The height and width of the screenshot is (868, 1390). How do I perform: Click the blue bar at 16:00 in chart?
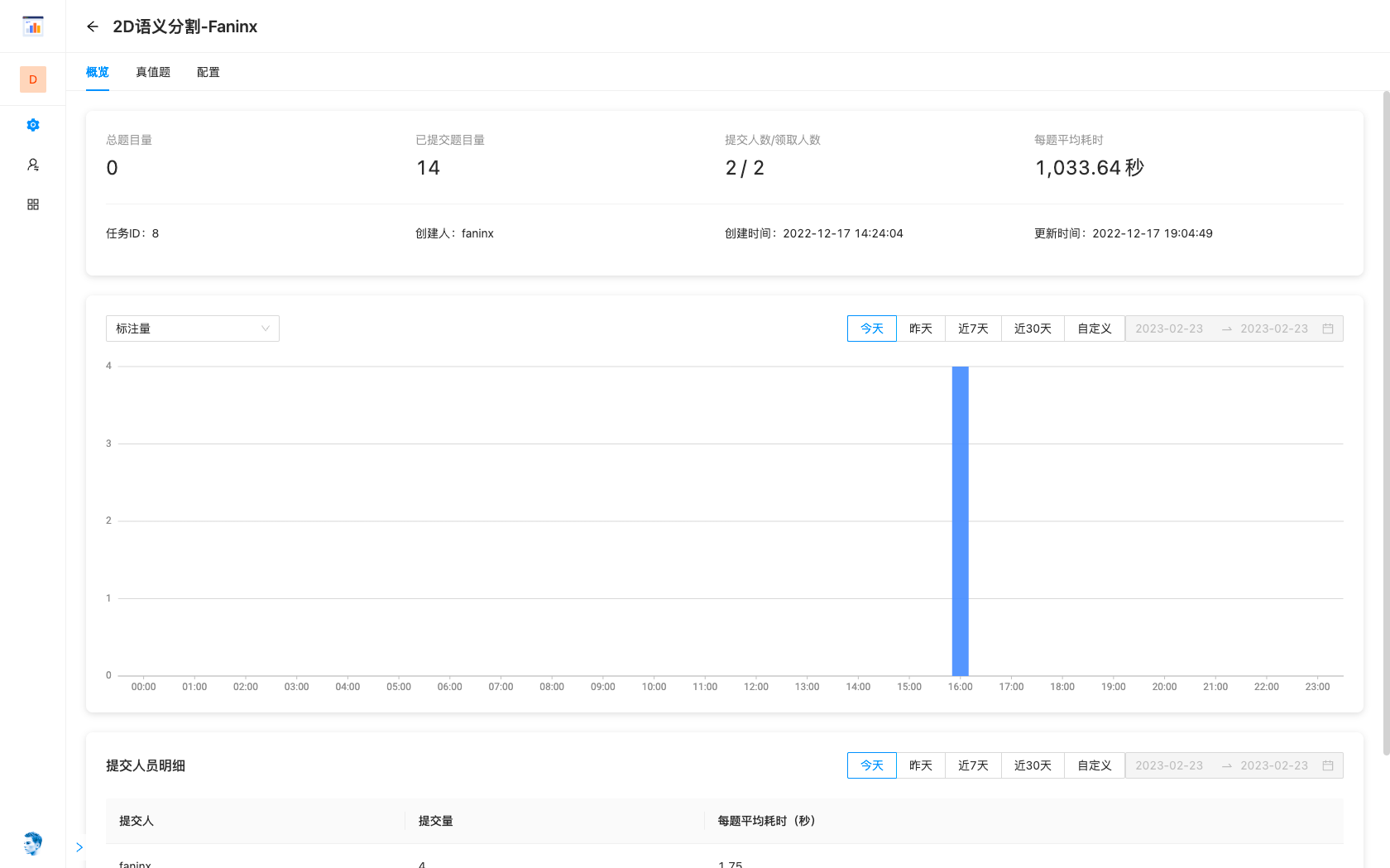[961, 521]
